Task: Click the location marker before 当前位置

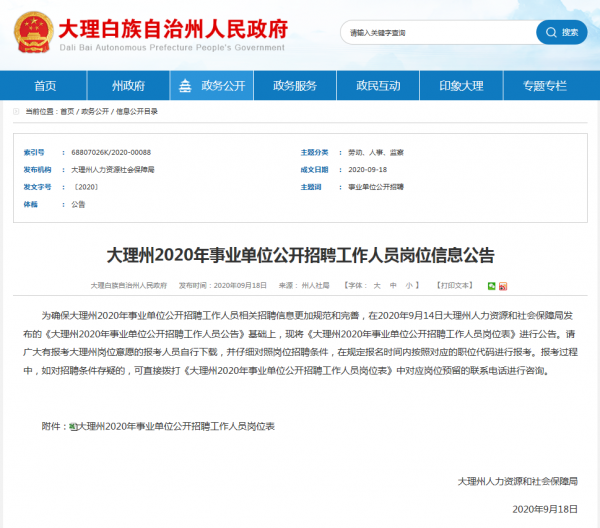Action: click(x=17, y=111)
